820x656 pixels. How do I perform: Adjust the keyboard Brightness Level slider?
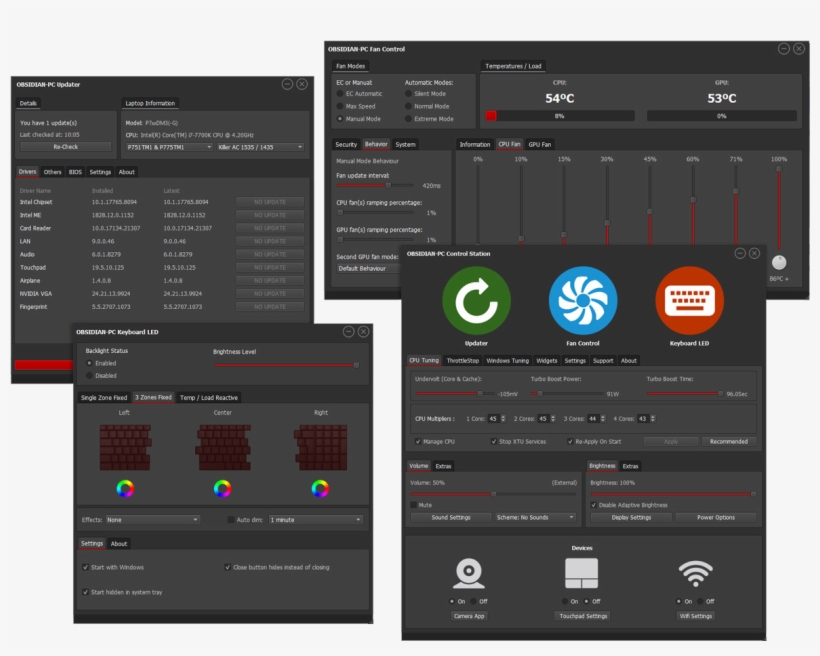click(x=355, y=364)
